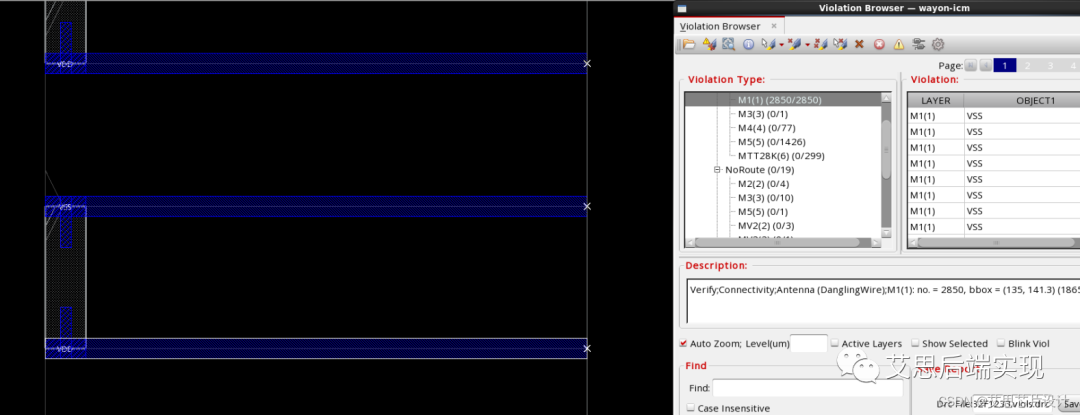The height and width of the screenshot is (415, 1080).
Task: Click the red circle stop icon
Action: click(879, 45)
